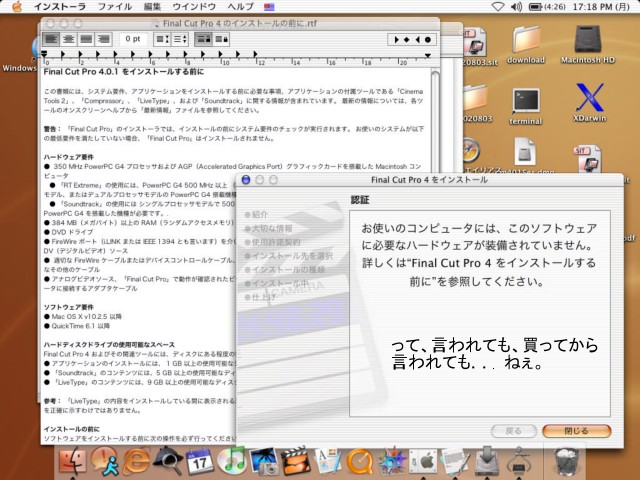
Task: Open QuickTime Player from the Dock
Action: pyautogui.click(x=360, y=460)
